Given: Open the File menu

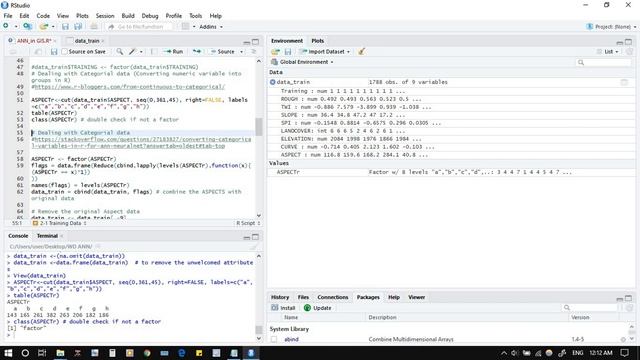Looking at the screenshot, I should pyautogui.click(x=8, y=16).
